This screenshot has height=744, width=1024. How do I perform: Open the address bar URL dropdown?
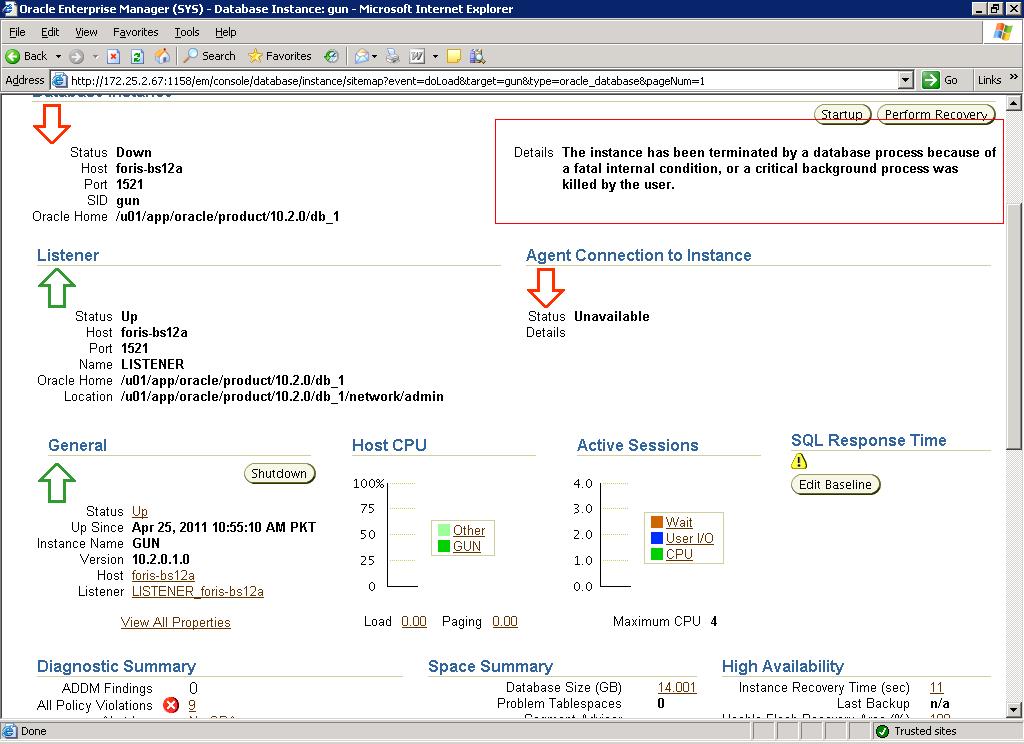[906, 80]
